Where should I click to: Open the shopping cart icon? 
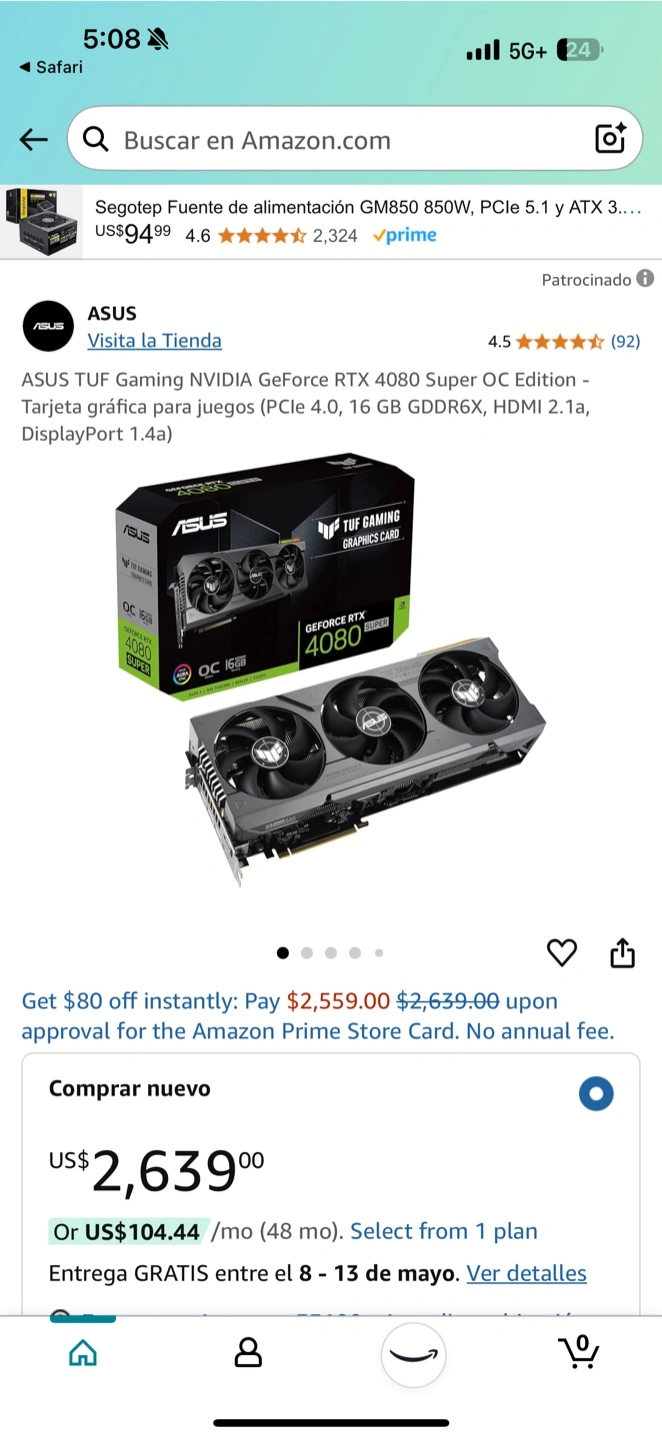pos(579,1352)
